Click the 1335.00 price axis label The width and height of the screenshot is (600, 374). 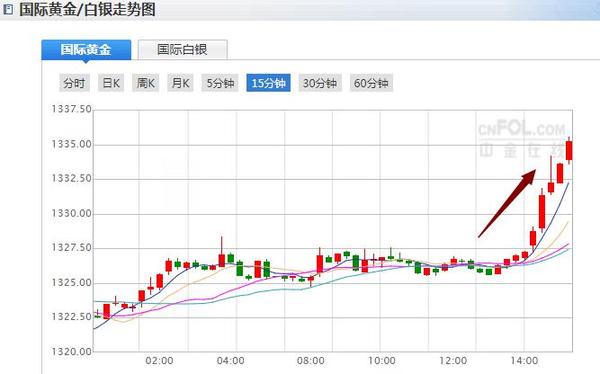tap(72, 144)
